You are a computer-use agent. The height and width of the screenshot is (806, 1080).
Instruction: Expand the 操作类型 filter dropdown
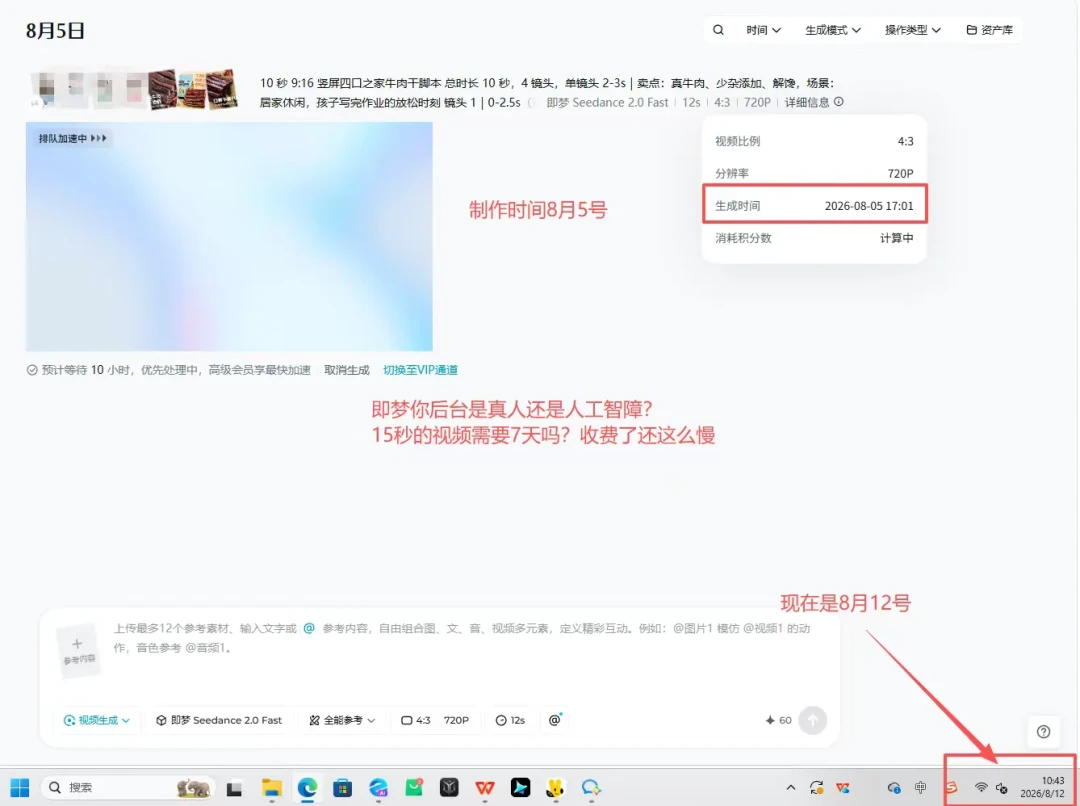[913, 30]
